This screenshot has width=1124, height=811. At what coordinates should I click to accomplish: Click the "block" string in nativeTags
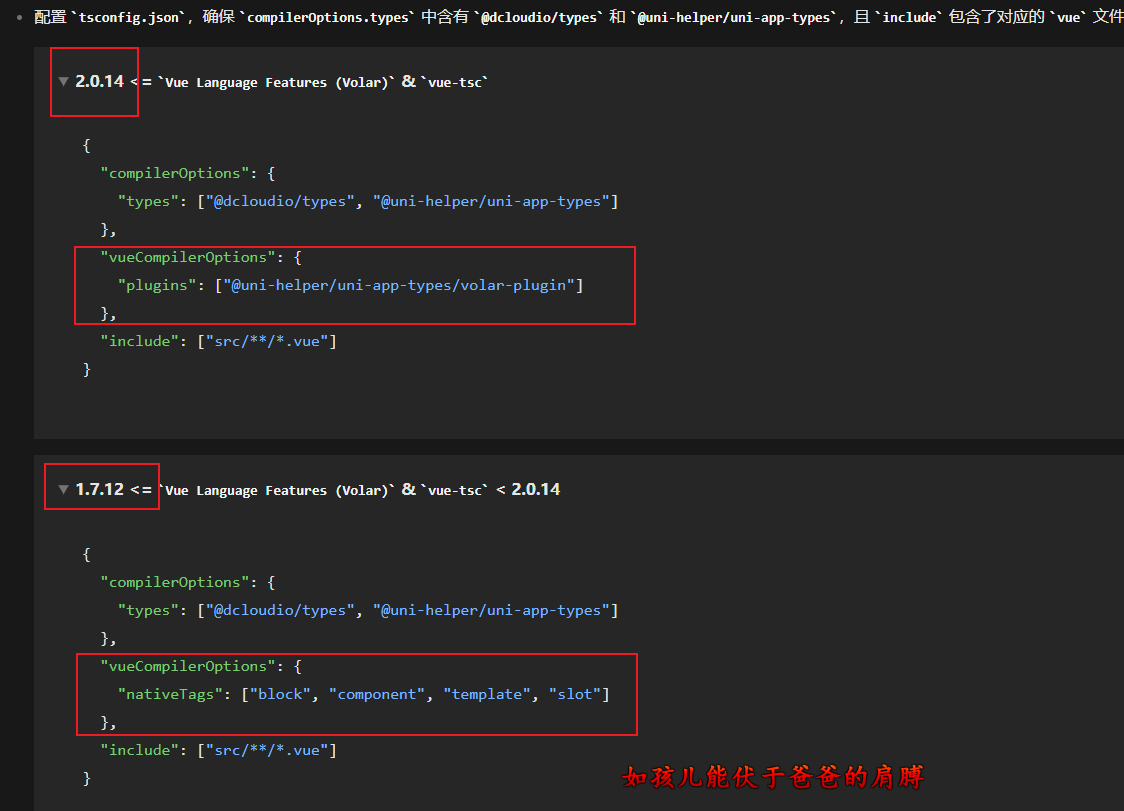click(280, 694)
